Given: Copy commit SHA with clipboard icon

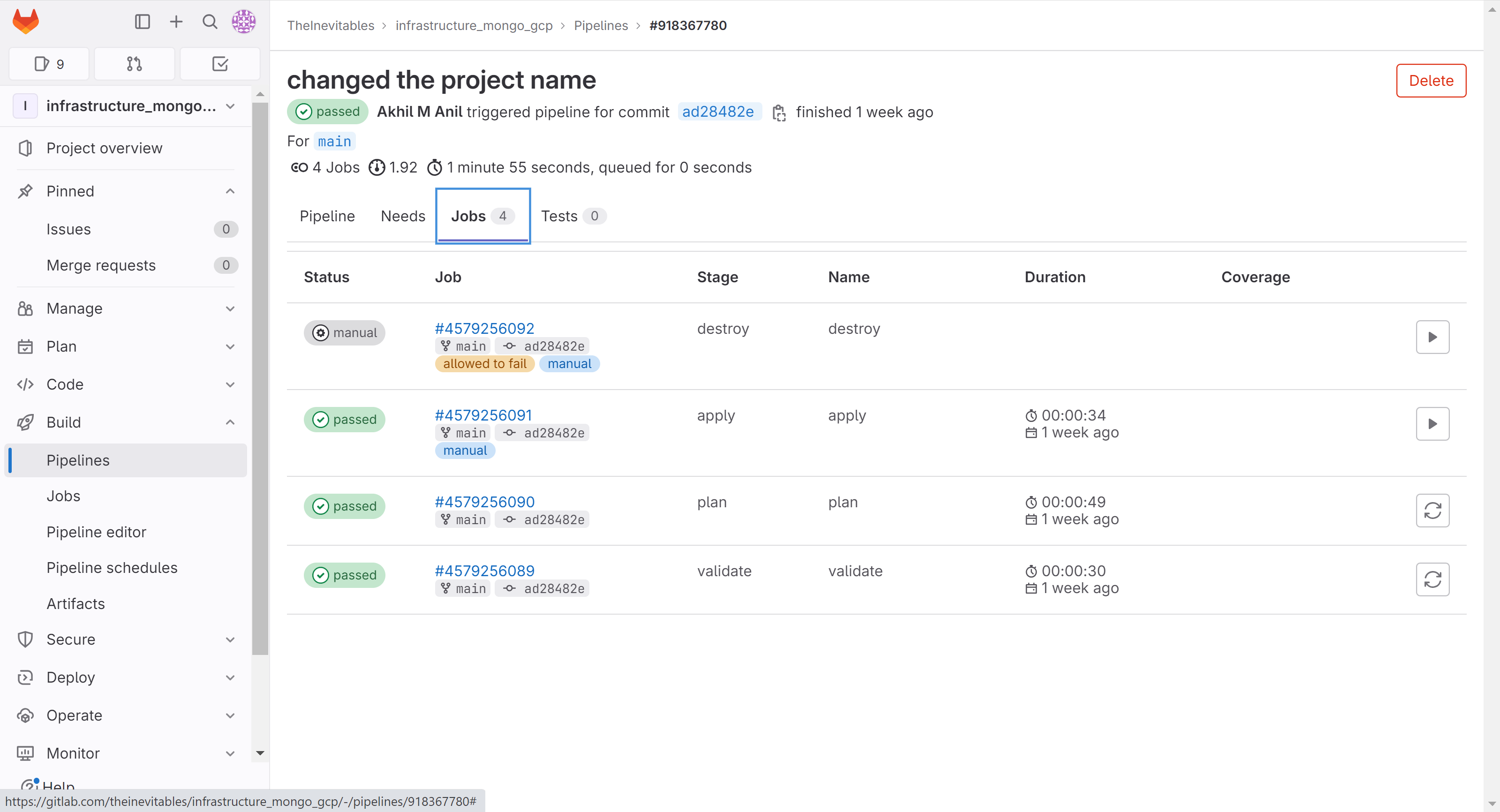Looking at the screenshot, I should [x=778, y=113].
